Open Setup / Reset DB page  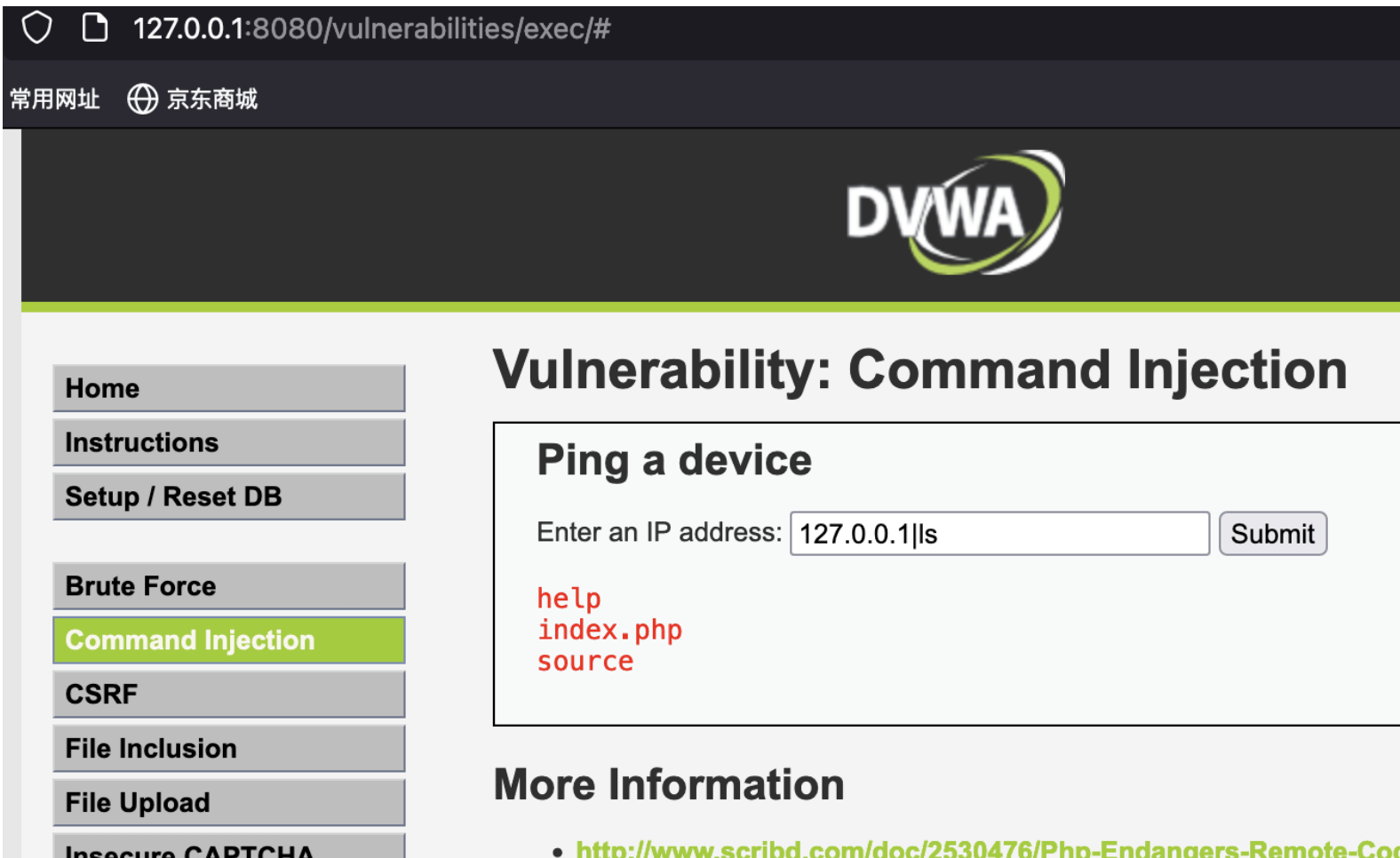pos(229,497)
